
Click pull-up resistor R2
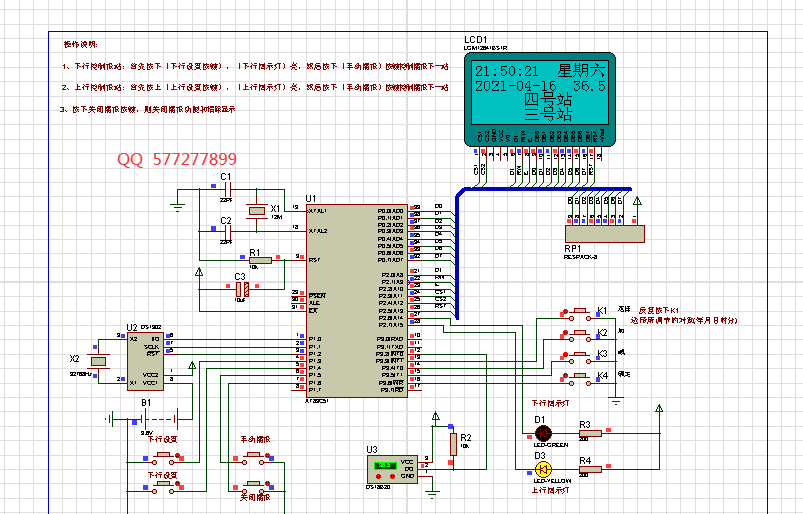point(453,444)
